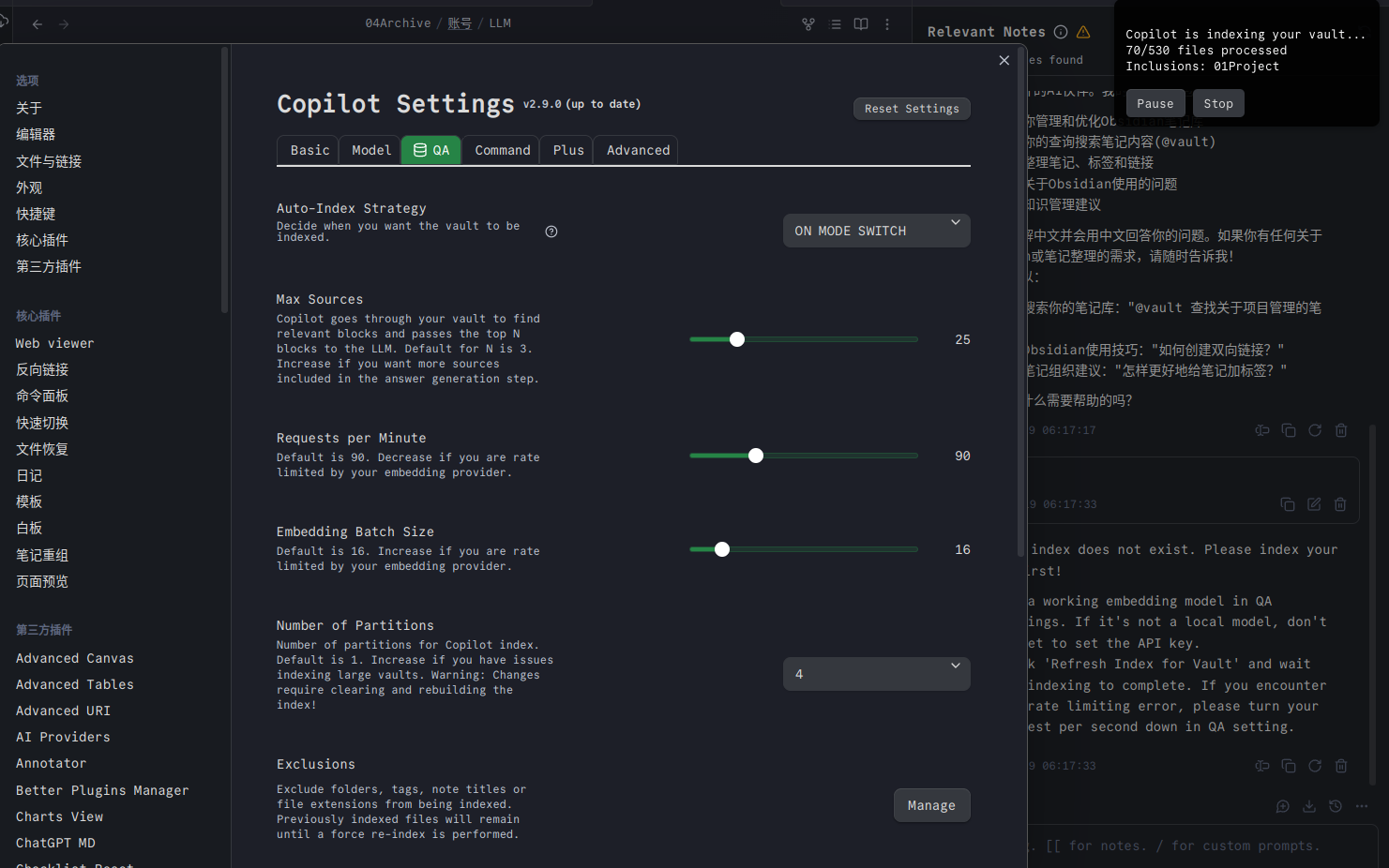Start a new chat with the plus-bubble icon

click(x=1283, y=806)
